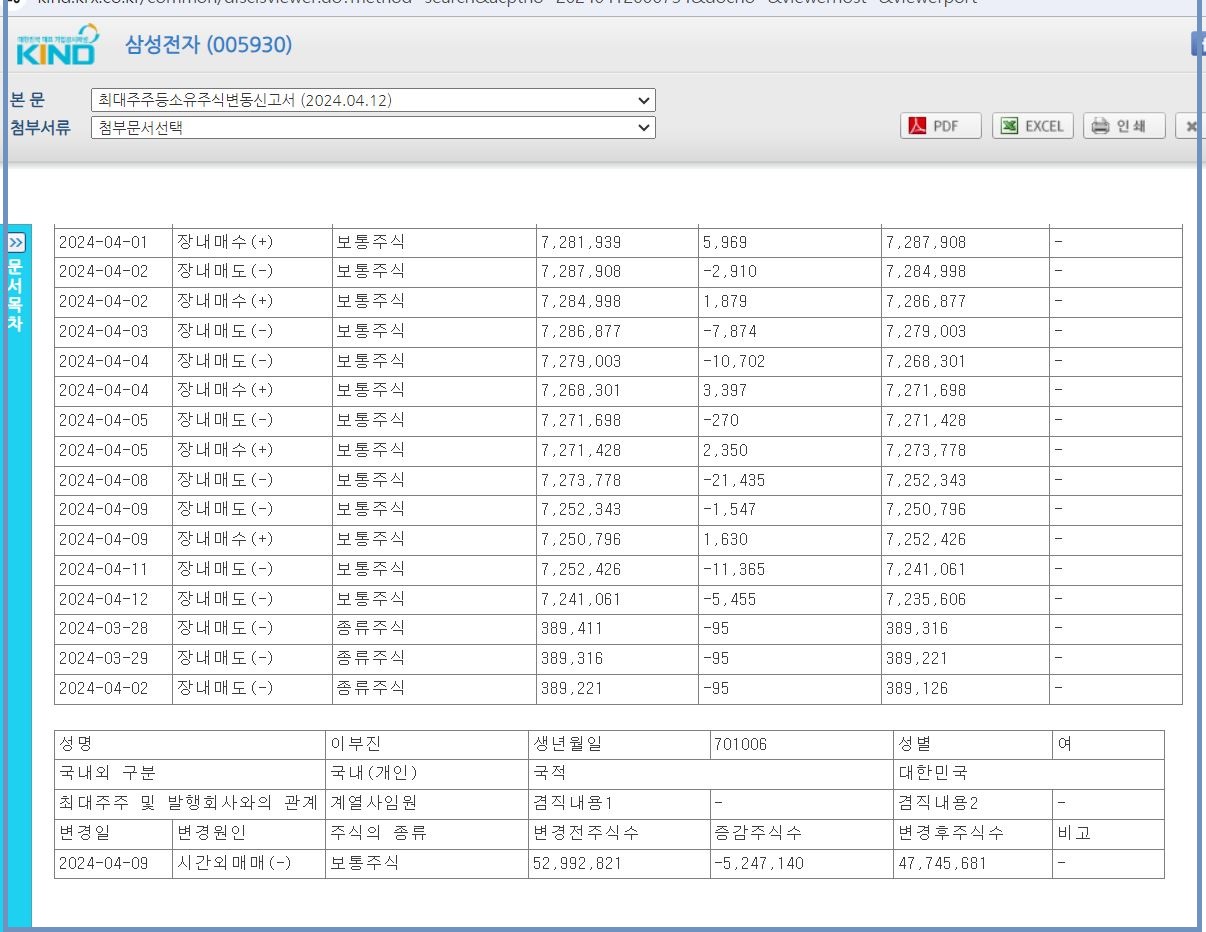Select the 주식의 종류 header cell
This screenshot has height=932, width=1206.
pyautogui.click(x=427, y=833)
